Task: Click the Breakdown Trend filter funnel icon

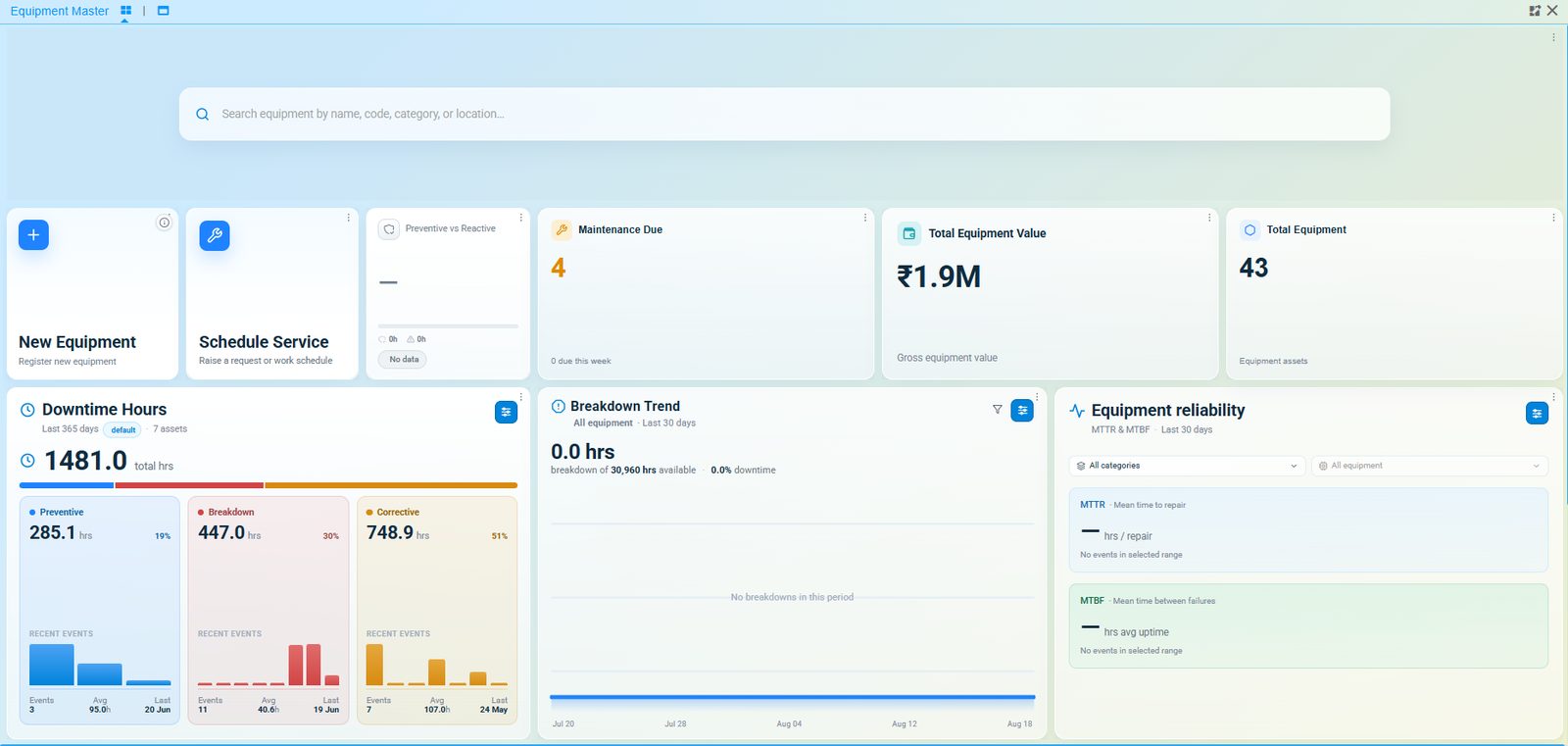Action: pyautogui.click(x=998, y=410)
